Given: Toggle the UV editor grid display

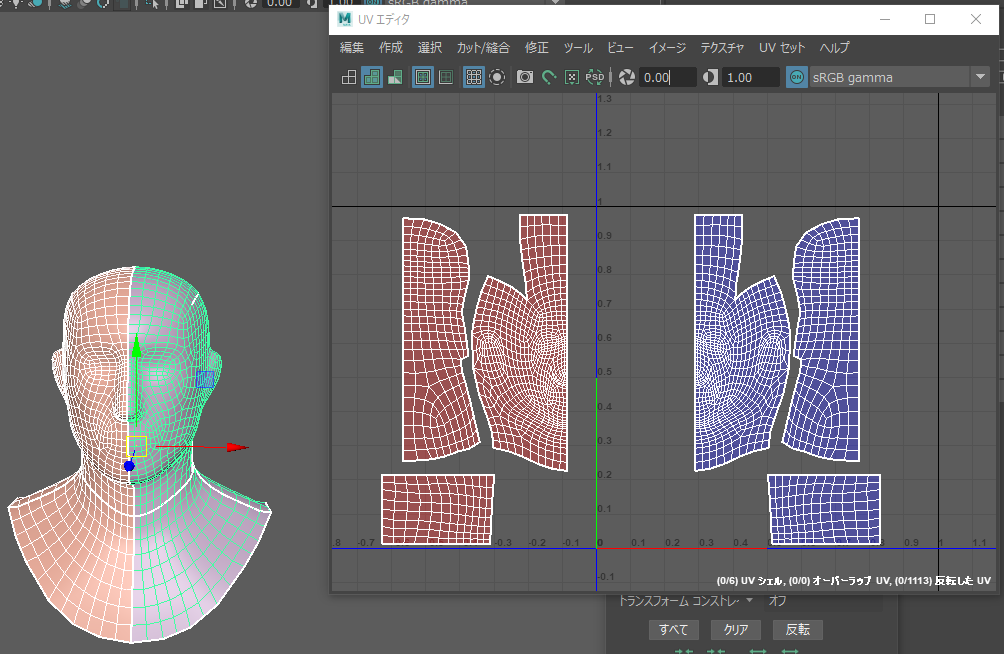Looking at the screenshot, I should [x=474, y=77].
